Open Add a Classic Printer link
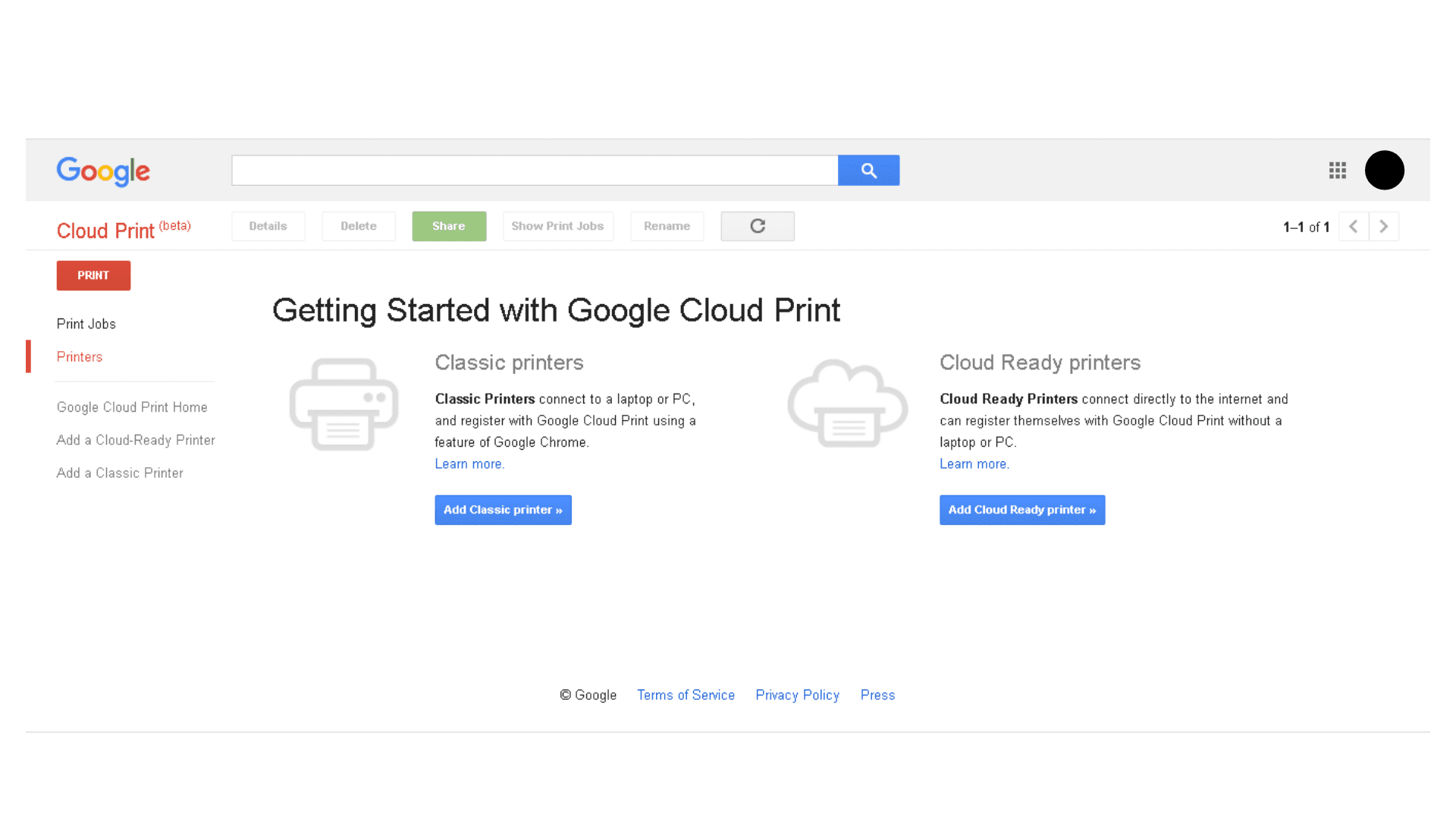Screen dimensions: 1456x819 (120, 472)
